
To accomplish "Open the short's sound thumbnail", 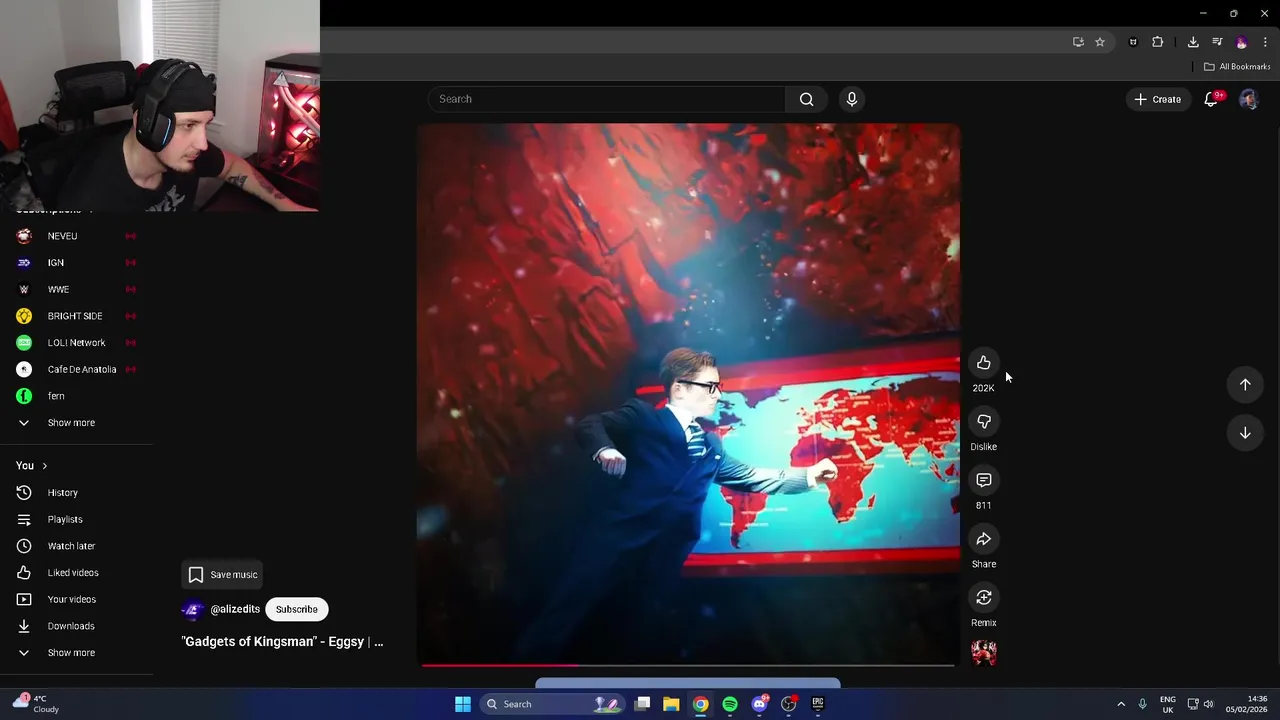I will [x=984, y=653].
